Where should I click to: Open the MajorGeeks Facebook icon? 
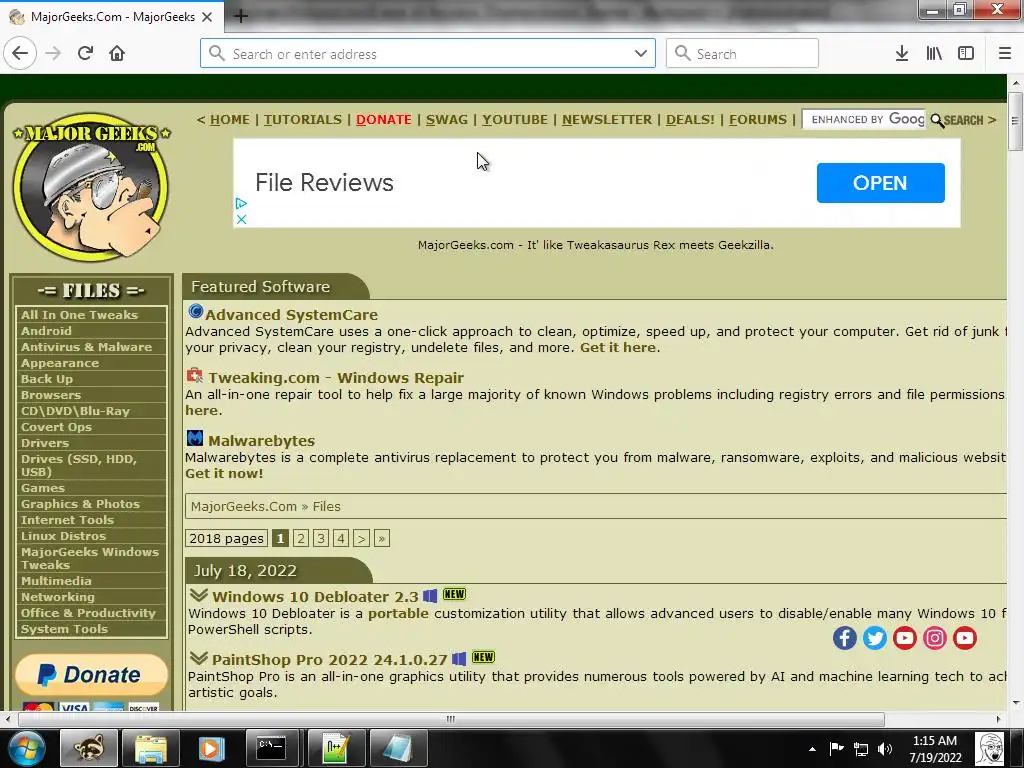[x=844, y=637]
